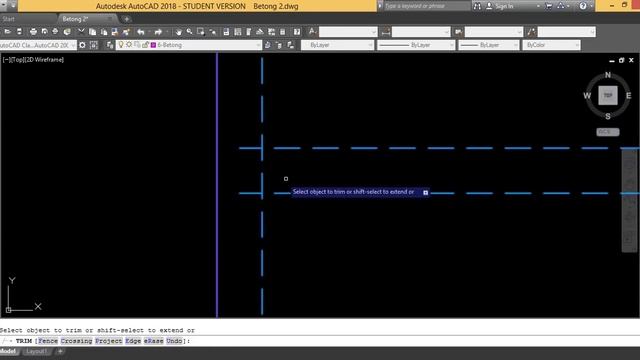
Task: Choose the Fence option in command line
Action: (48, 341)
